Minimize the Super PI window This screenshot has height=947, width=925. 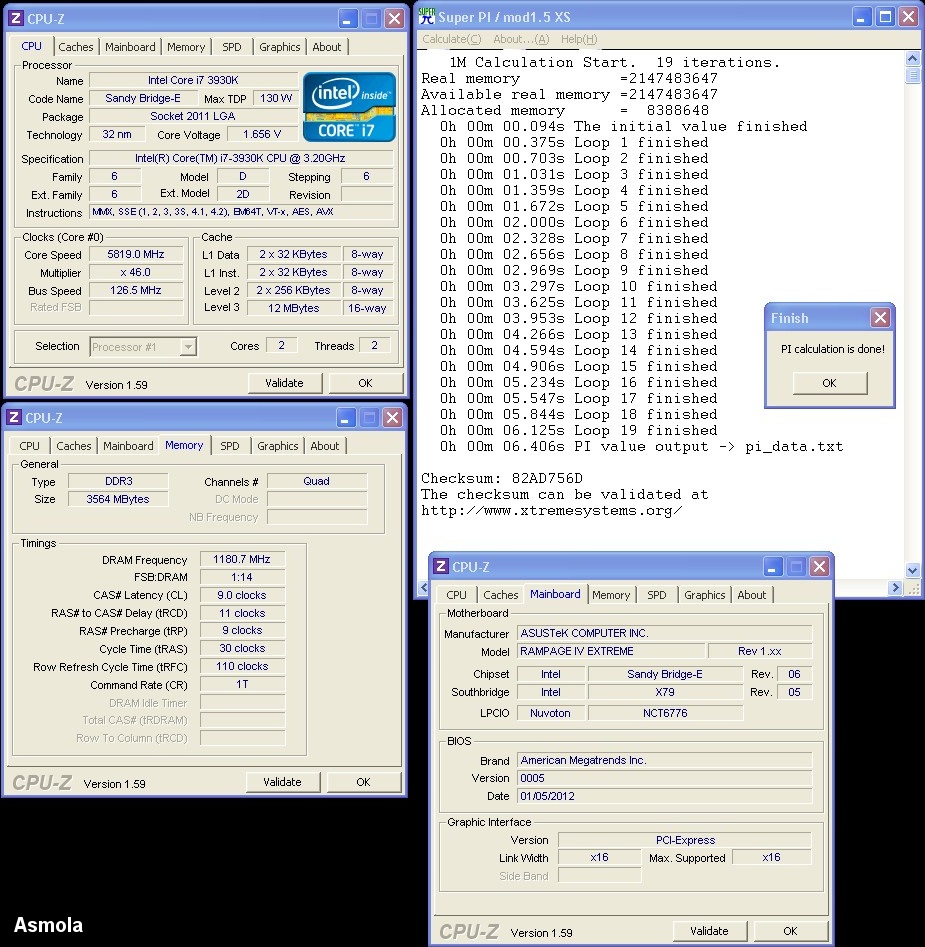(x=862, y=17)
